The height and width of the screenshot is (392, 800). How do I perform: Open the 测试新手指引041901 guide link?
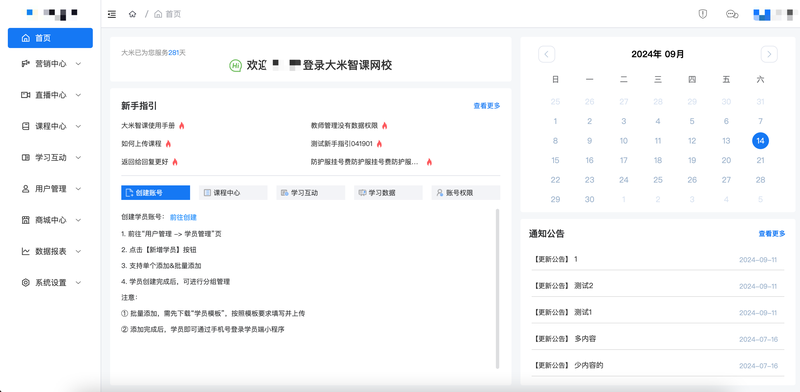click(x=341, y=144)
